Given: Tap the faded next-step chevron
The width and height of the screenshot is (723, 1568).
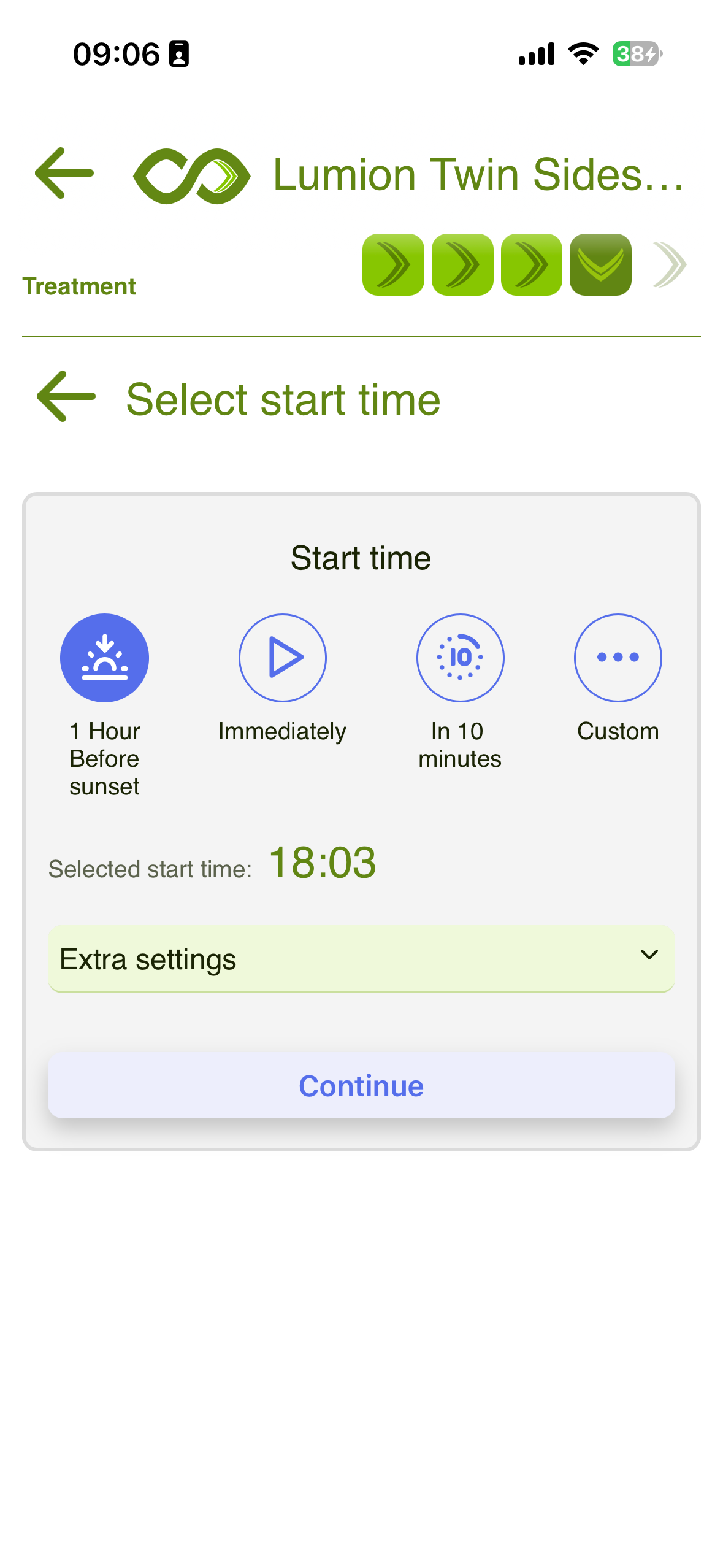Looking at the screenshot, I should click(x=670, y=265).
